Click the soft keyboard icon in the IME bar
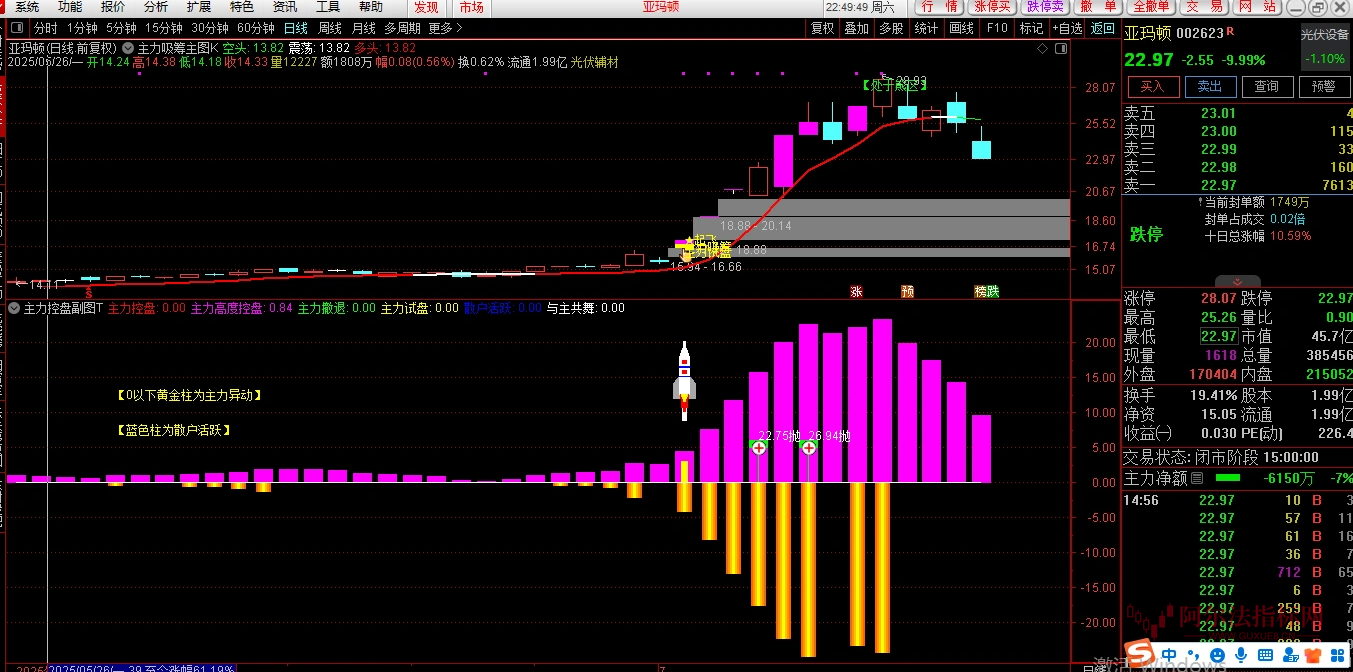The image size is (1353, 672). (x=1267, y=654)
